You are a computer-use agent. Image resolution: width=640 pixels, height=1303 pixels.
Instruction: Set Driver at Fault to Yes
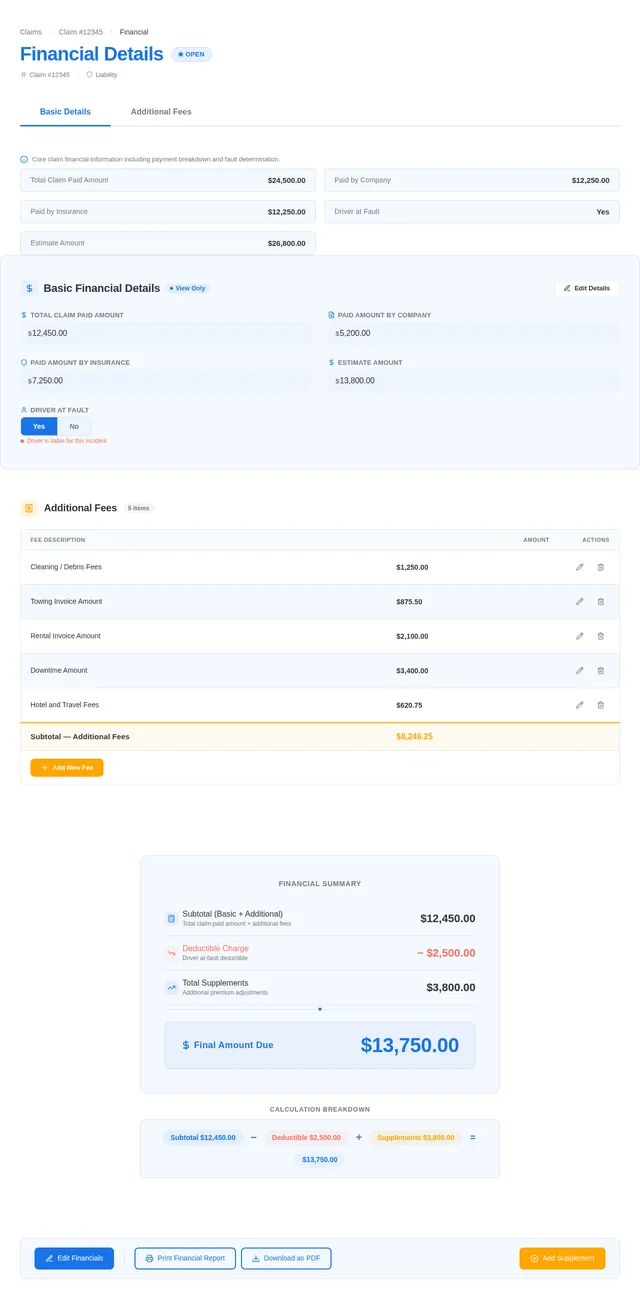(x=39, y=426)
